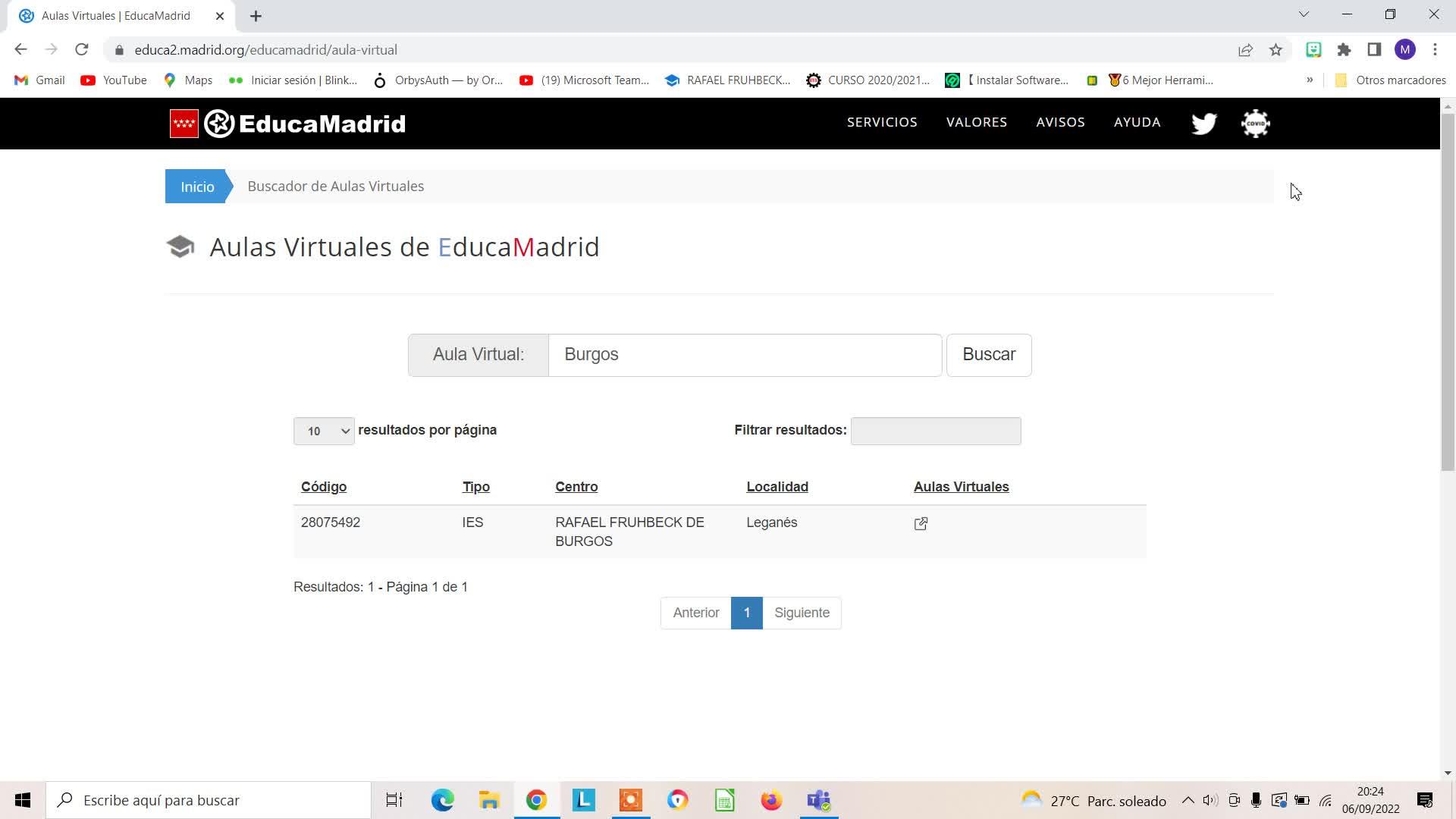Click the Twitter bird icon in header
This screenshot has height=819, width=1456.
point(1203,124)
